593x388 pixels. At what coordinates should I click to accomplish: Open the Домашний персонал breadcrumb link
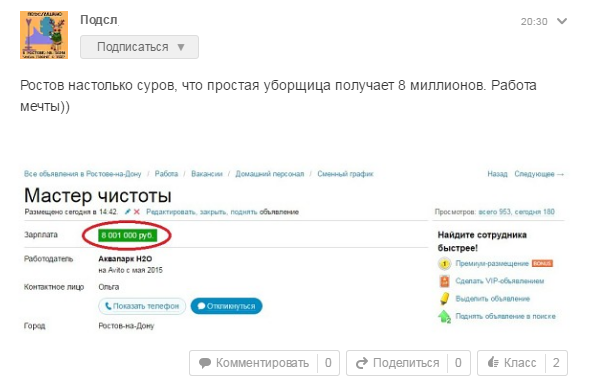pyautogui.click(x=270, y=174)
